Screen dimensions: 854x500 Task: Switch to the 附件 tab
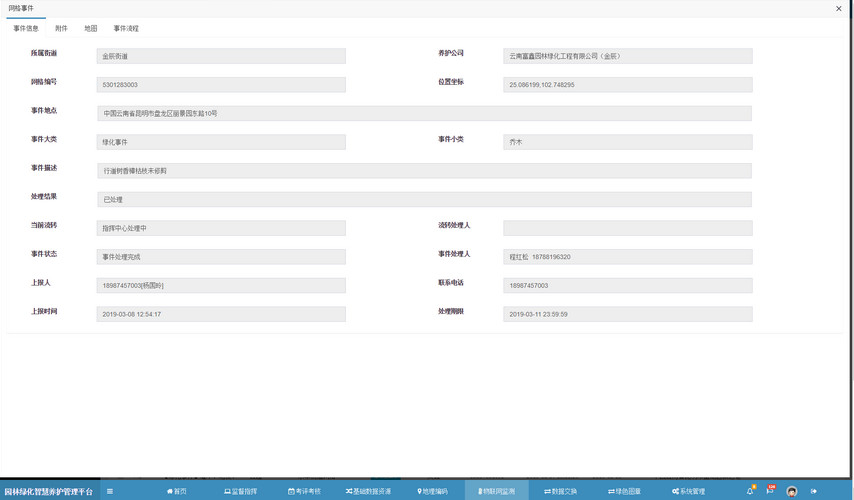(61, 29)
